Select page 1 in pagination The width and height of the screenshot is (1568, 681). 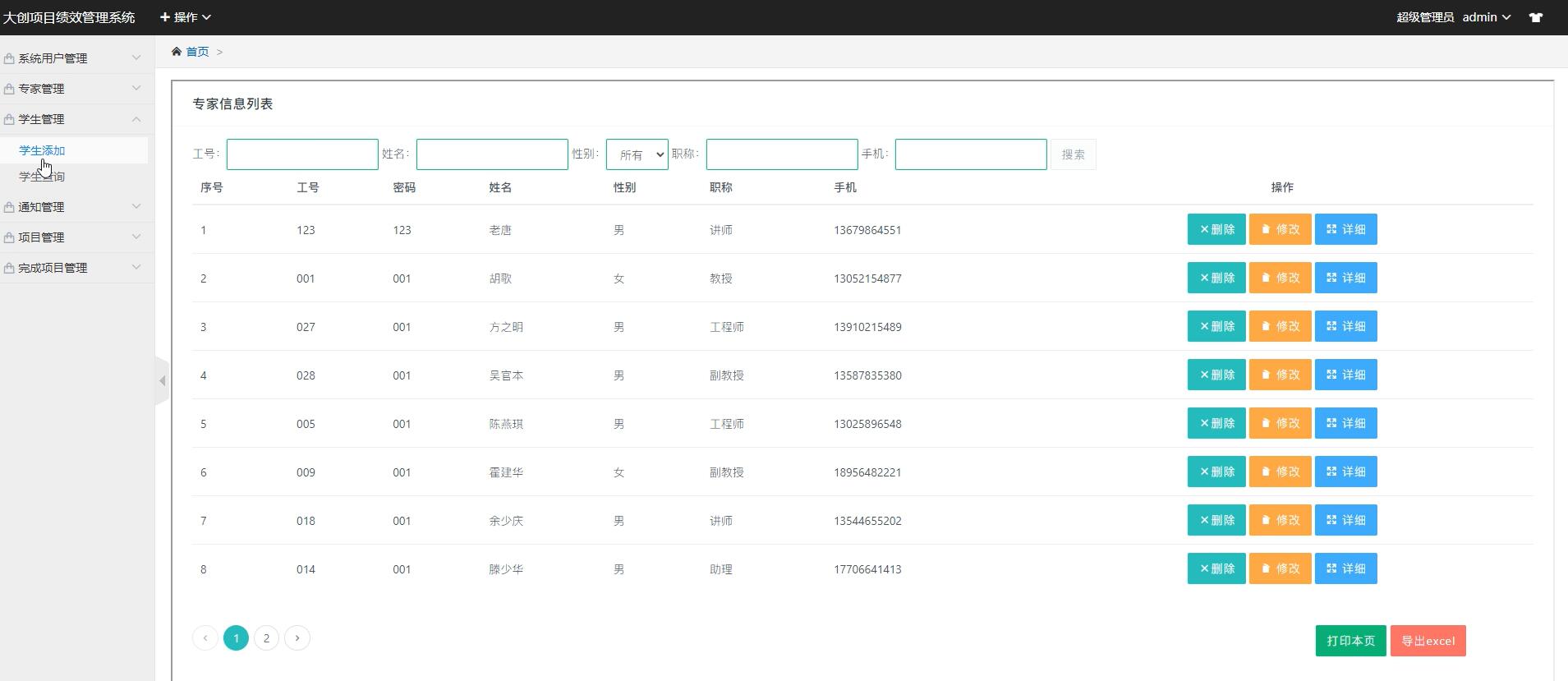[236, 638]
